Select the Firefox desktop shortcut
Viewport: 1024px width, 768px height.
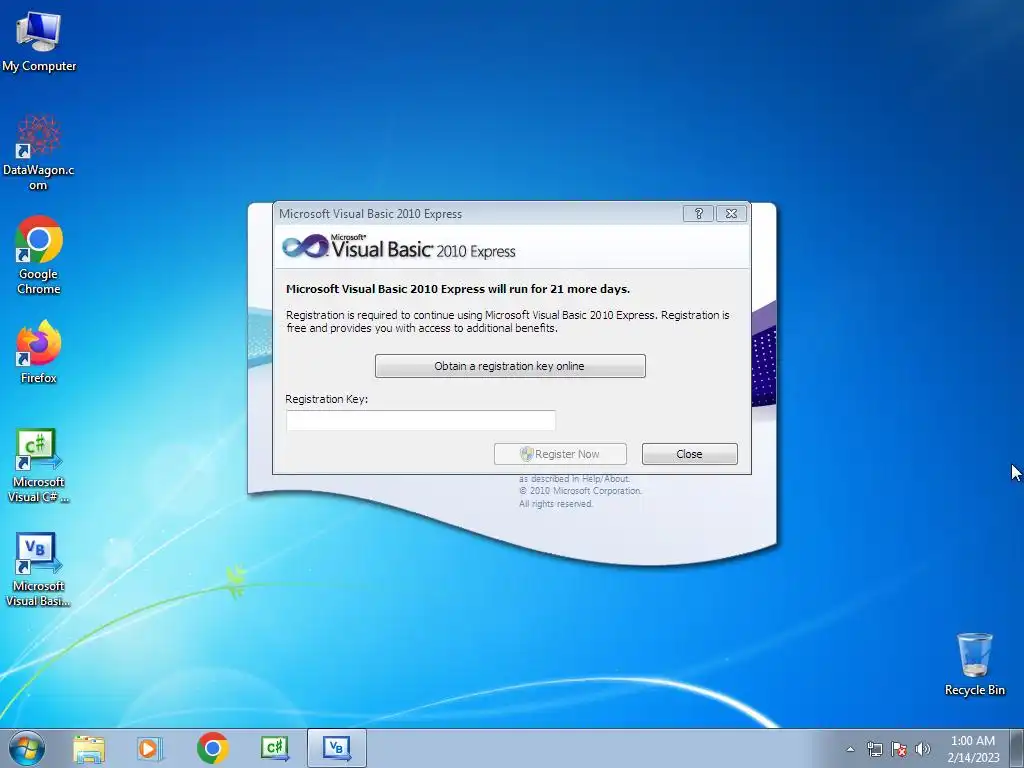point(39,351)
